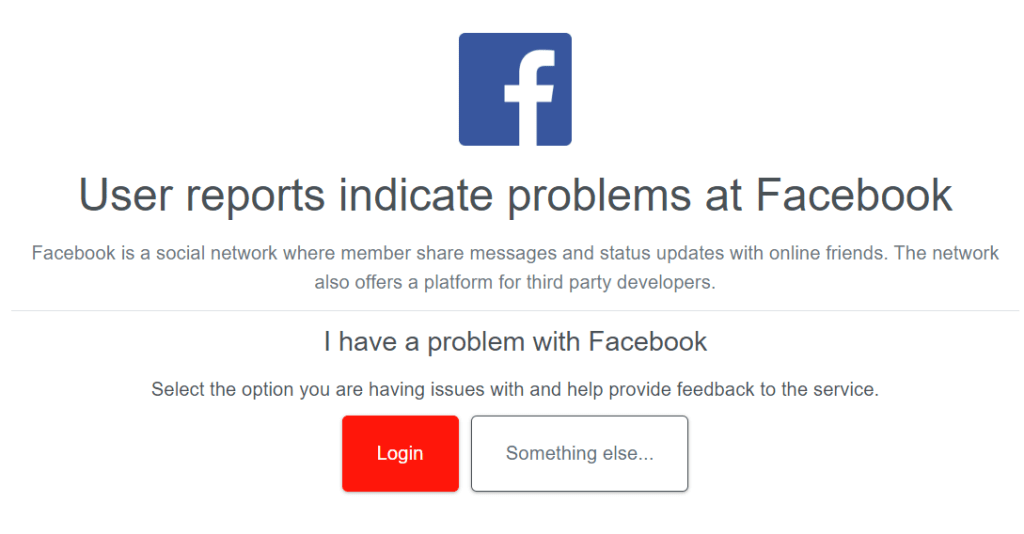Click "having issues with" in the instruction line

pos(445,390)
